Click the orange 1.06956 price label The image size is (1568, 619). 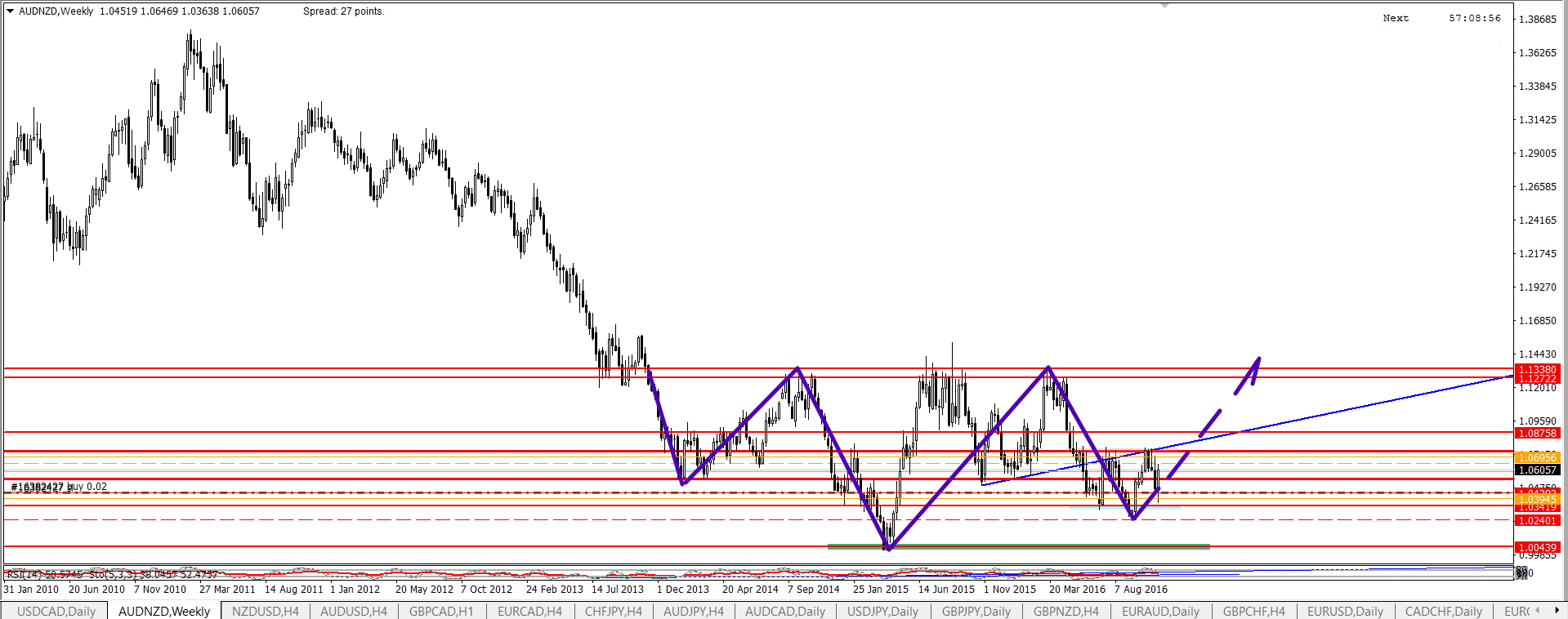click(x=1537, y=457)
